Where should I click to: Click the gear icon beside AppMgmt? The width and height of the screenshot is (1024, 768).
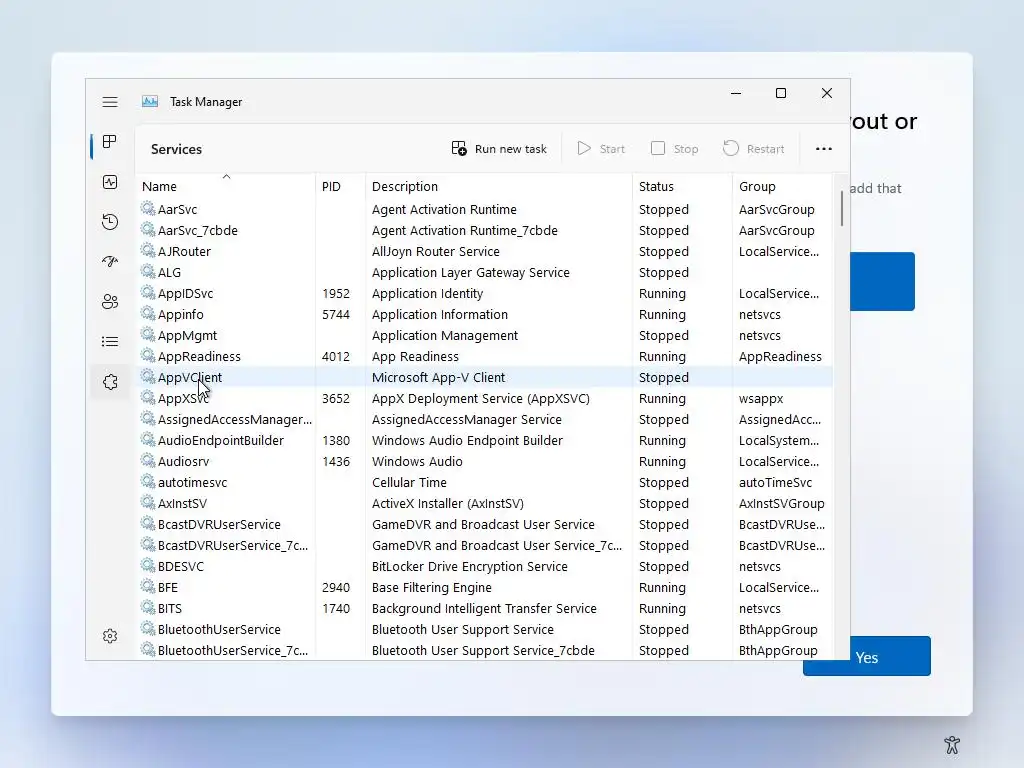[x=148, y=335]
